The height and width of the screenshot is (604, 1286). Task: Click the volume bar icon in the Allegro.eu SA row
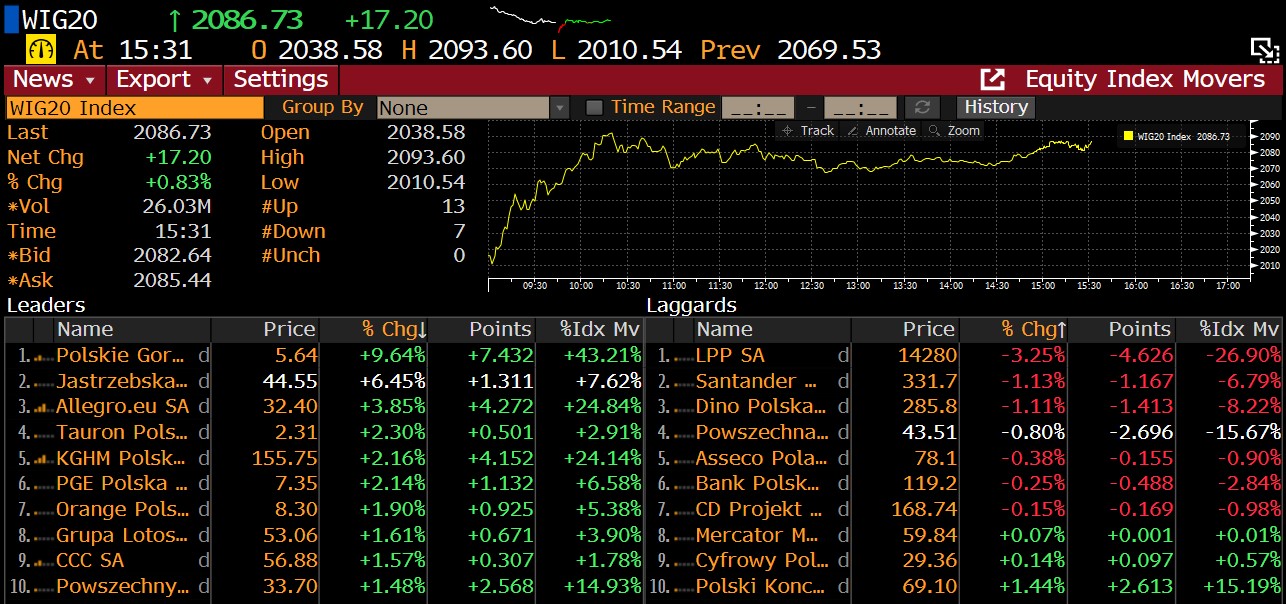(x=43, y=406)
